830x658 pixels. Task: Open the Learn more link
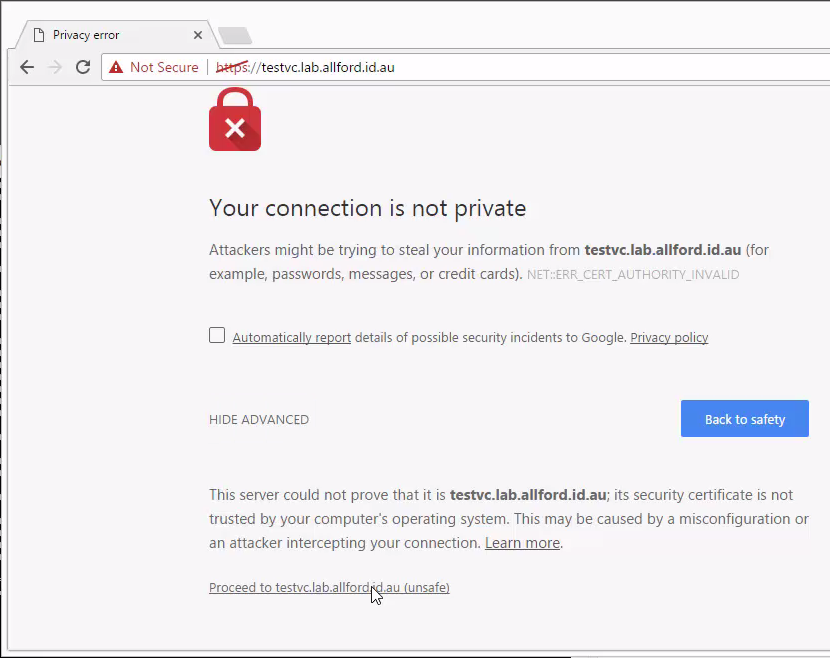click(522, 543)
